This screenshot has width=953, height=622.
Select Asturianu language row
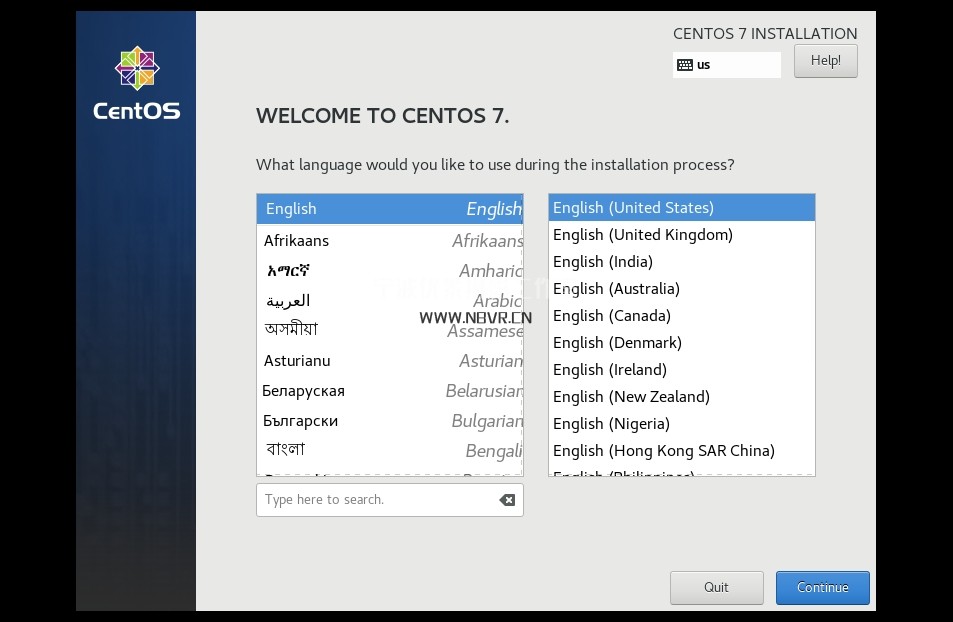coord(389,361)
